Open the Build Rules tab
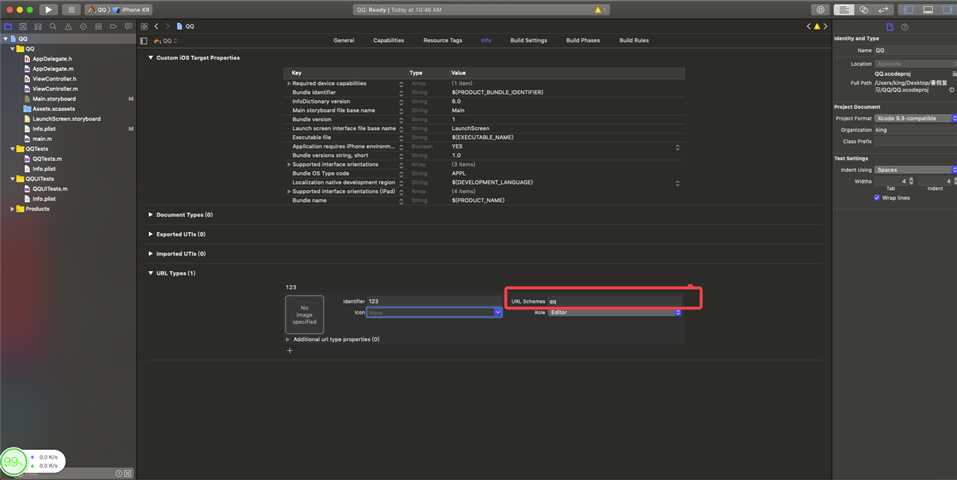957x480 pixels. pyautogui.click(x=634, y=41)
